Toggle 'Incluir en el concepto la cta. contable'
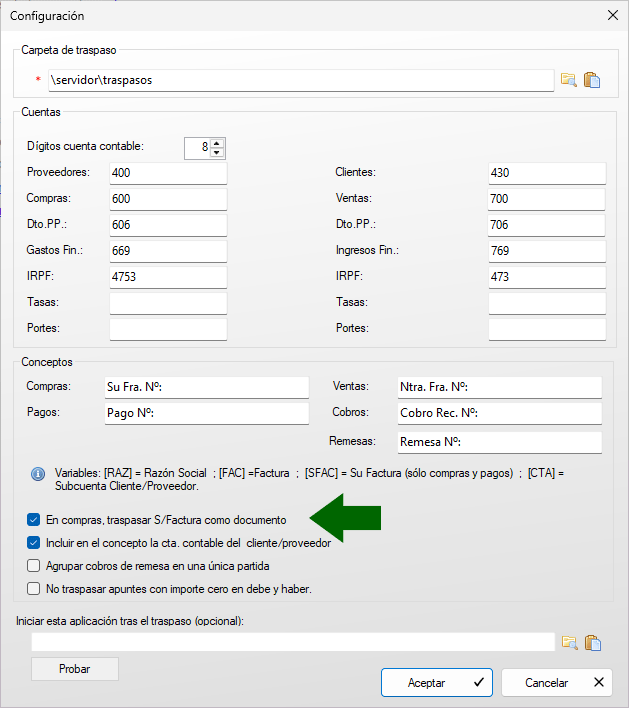629x708 pixels. click(34, 543)
